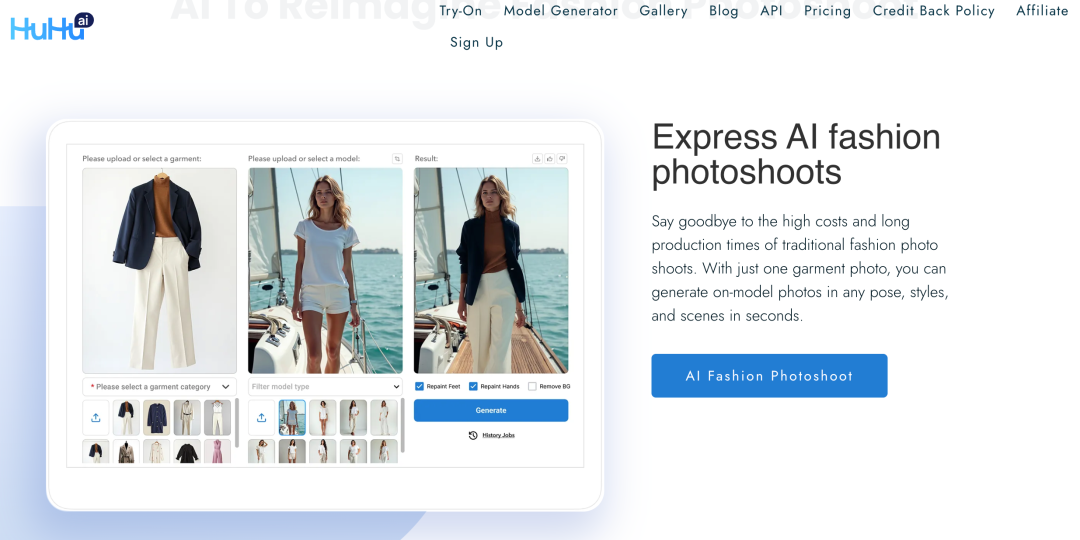Select the beige belted suit garment thumbnail
Screen dimensions: 1080x540
tap(187, 417)
